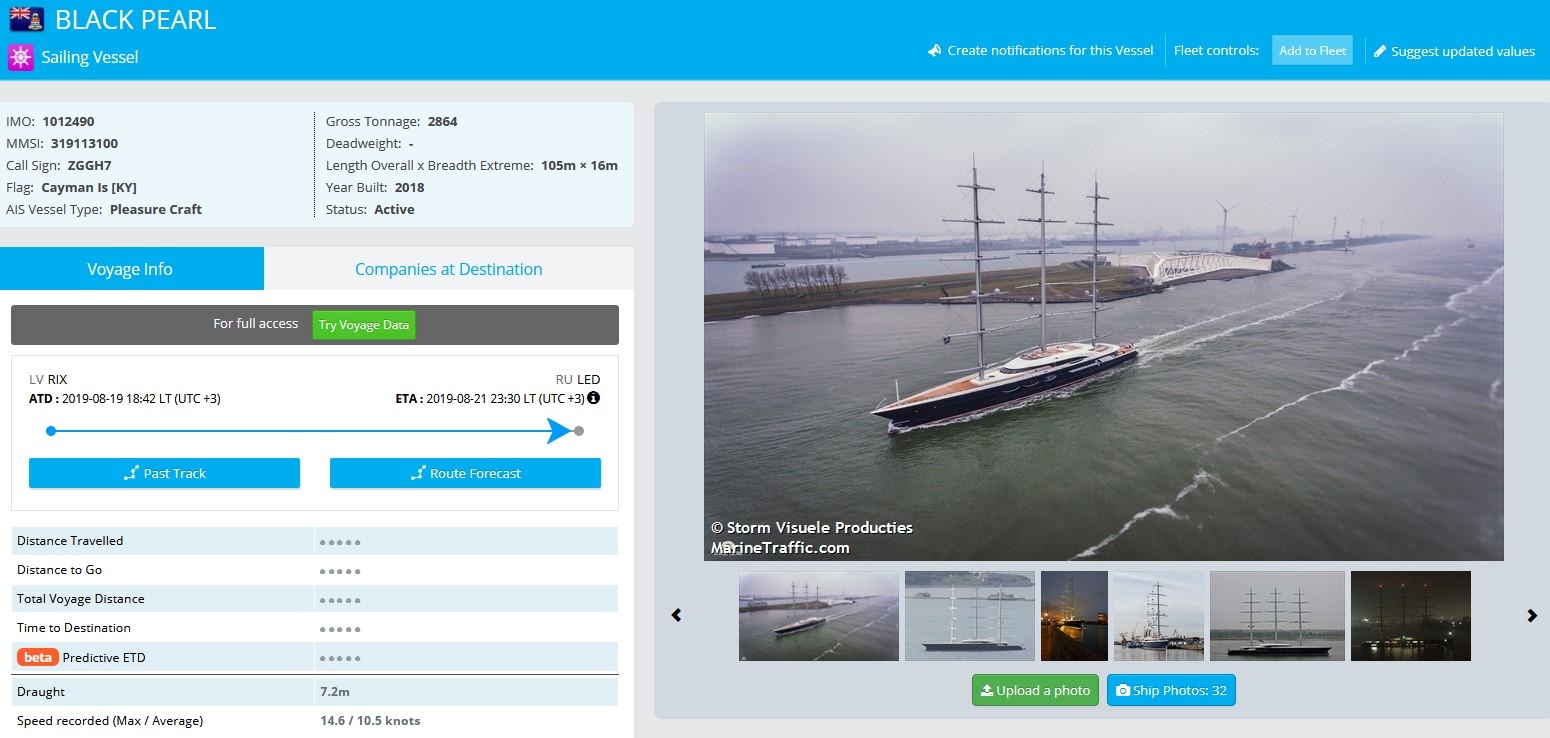The width and height of the screenshot is (1550, 738).
Task: Open Past Track
Action: tap(164, 473)
